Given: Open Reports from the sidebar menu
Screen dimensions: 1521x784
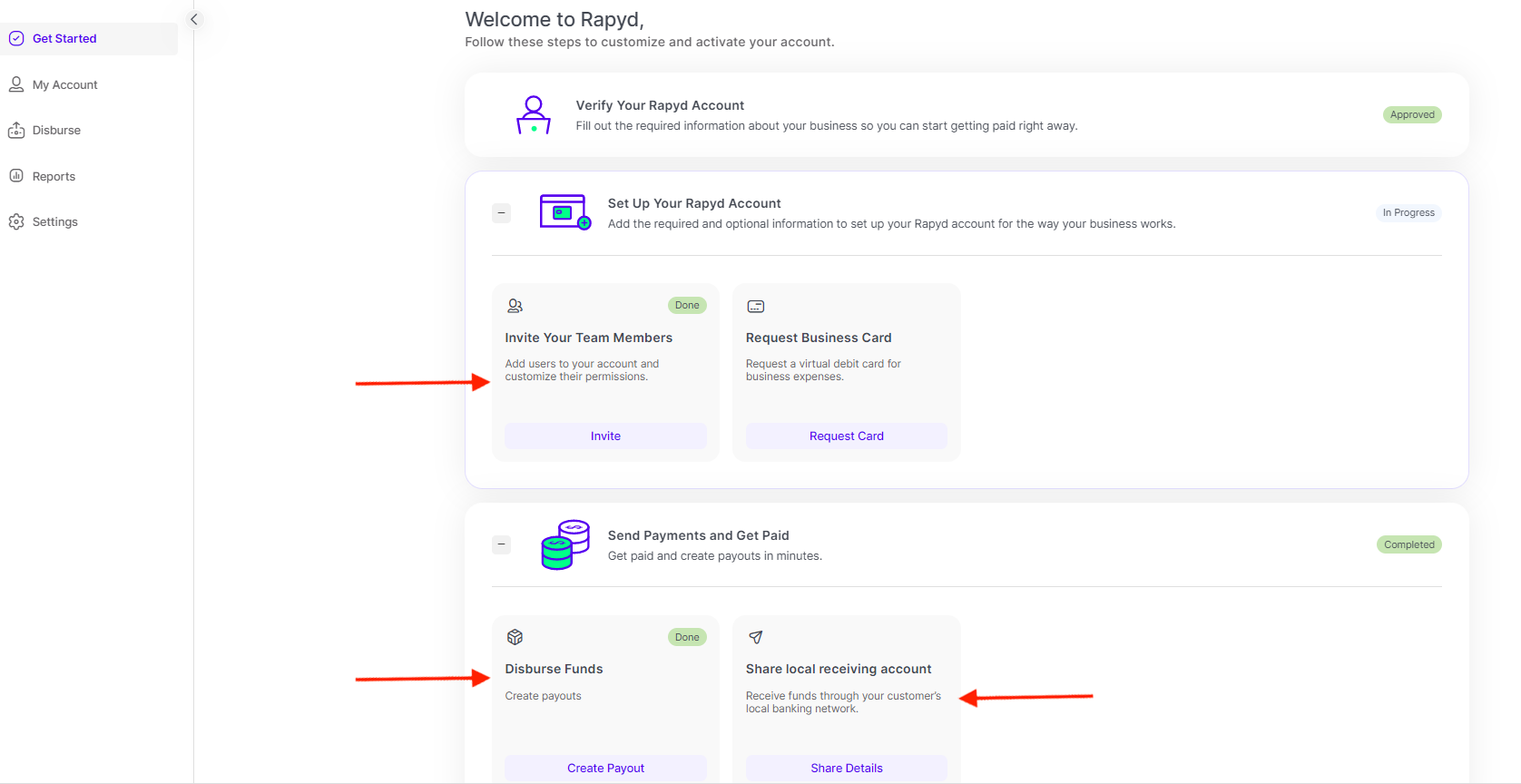Looking at the screenshot, I should pyautogui.click(x=54, y=176).
